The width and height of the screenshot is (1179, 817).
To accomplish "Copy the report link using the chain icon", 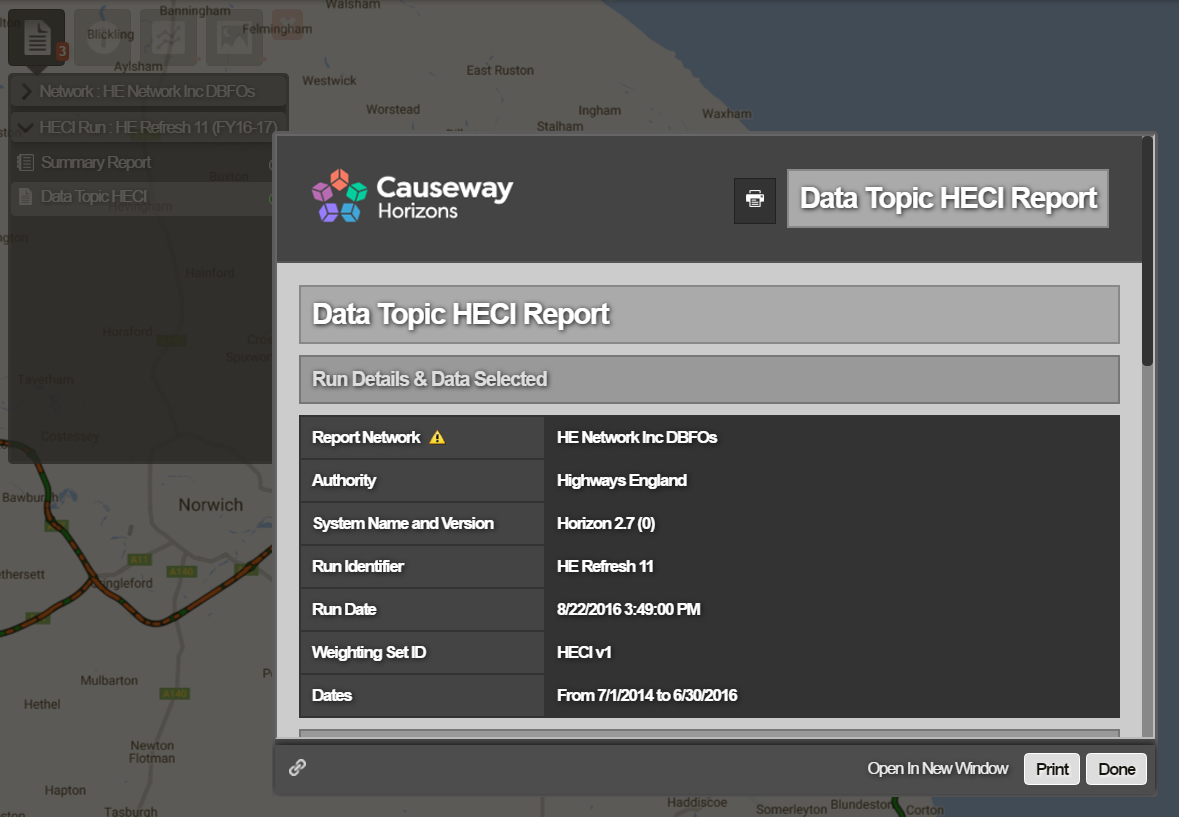I will [x=298, y=767].
